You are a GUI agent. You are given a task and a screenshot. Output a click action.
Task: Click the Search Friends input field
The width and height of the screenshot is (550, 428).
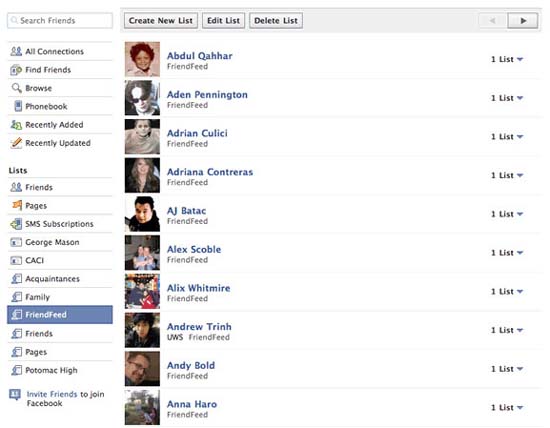(60, 20)
